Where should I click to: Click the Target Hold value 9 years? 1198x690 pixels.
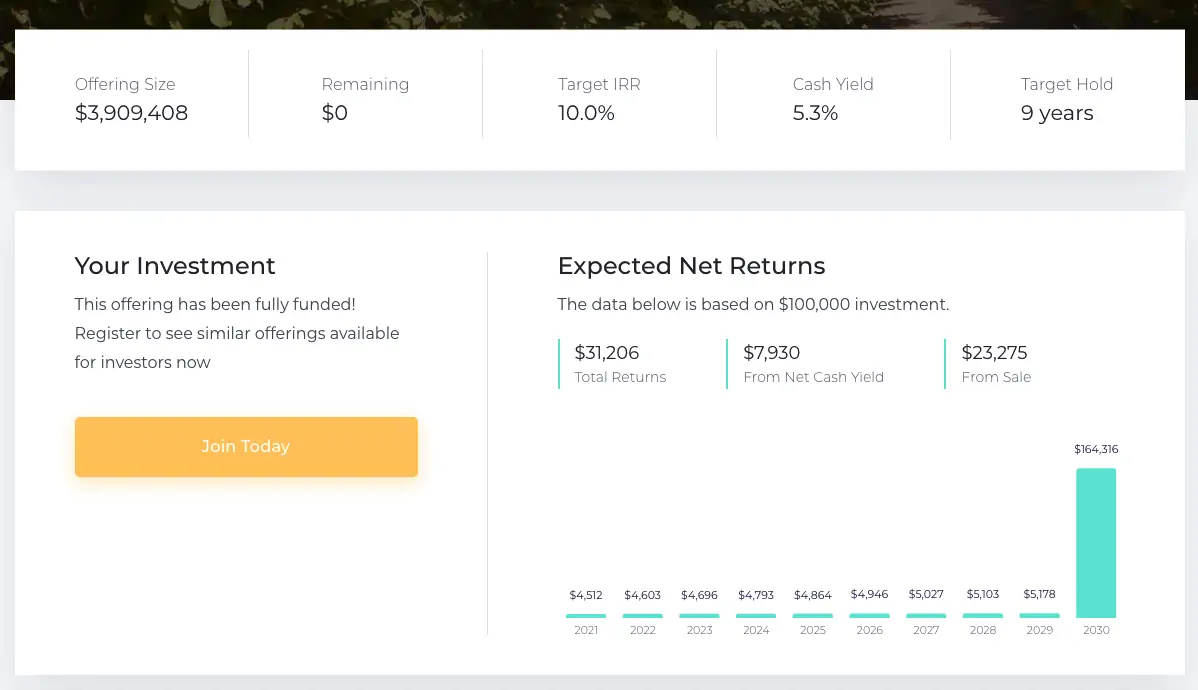(x=1057, y=113)
